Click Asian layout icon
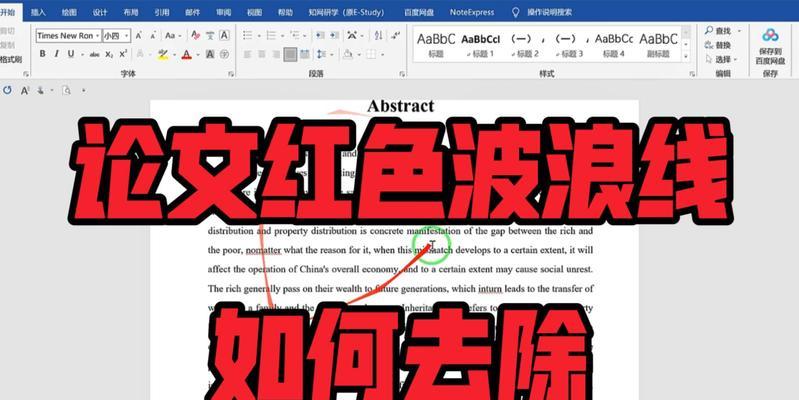The image size is (799, 400). pos(352,35)
